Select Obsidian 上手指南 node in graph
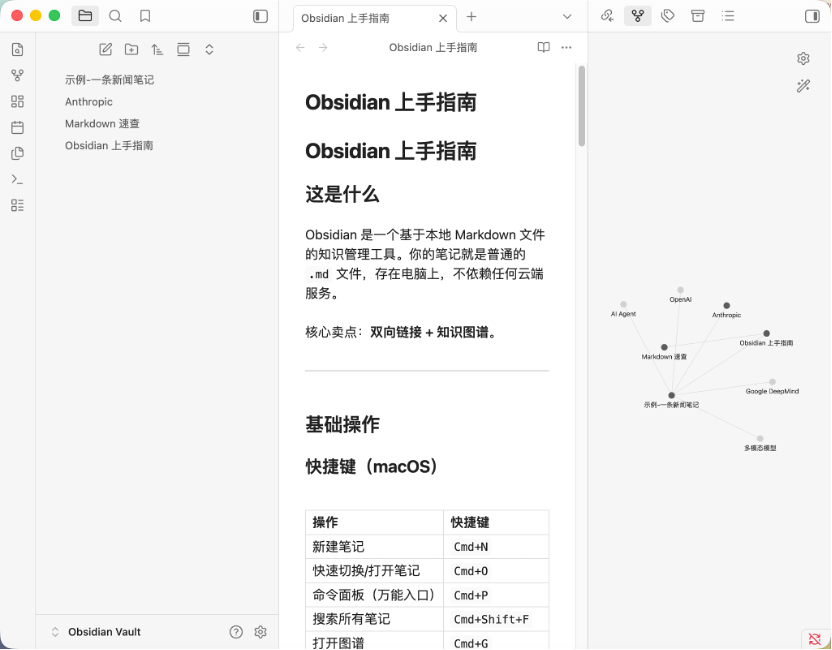This screenshot has width=832, height=650. [x=767, y=334]
